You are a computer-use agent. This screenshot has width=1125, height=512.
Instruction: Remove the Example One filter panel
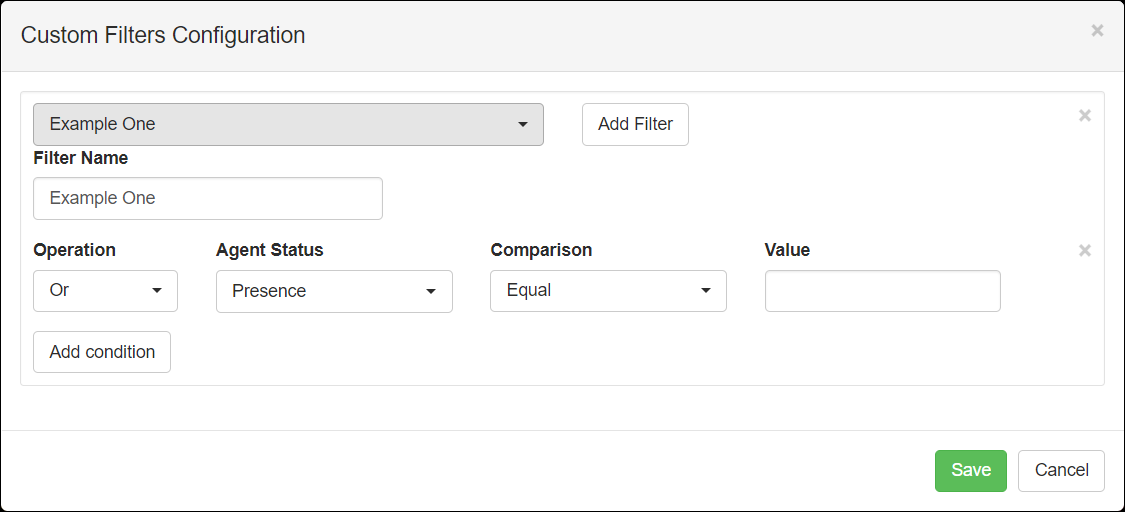(x=1085, y=115)
